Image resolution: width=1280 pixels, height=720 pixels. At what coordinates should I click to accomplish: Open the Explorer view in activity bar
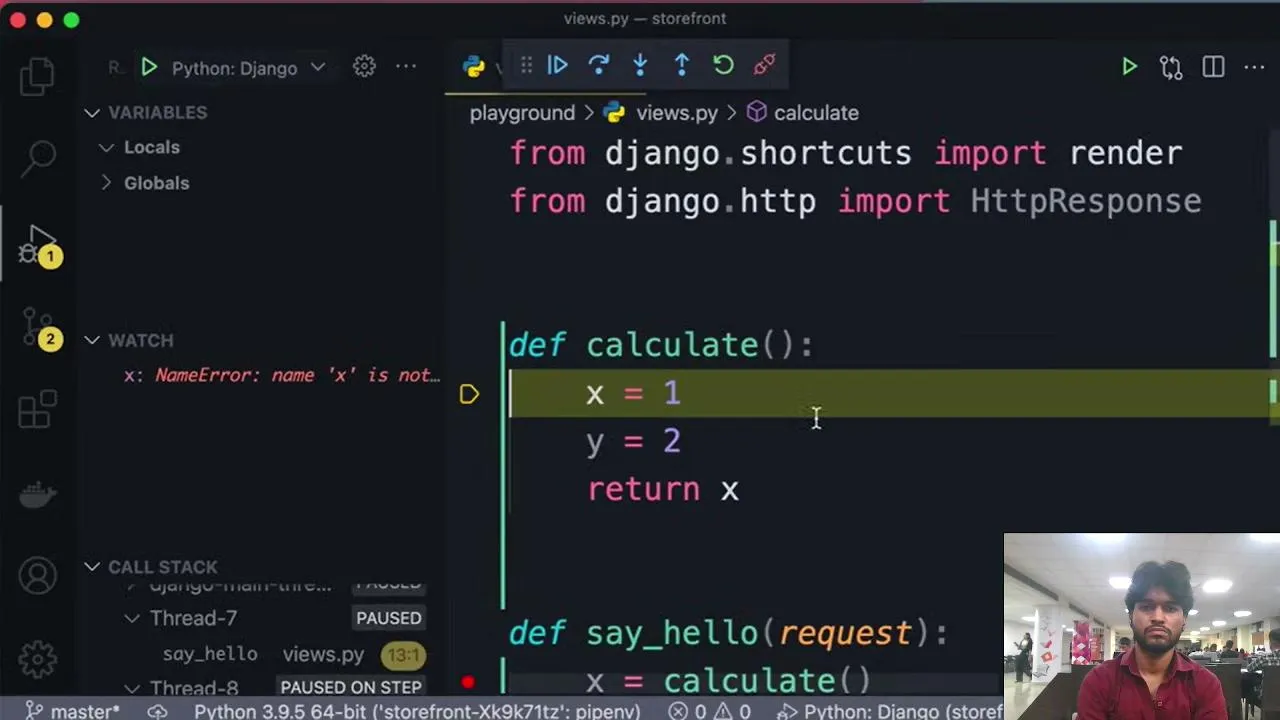[x=37, y=76]
